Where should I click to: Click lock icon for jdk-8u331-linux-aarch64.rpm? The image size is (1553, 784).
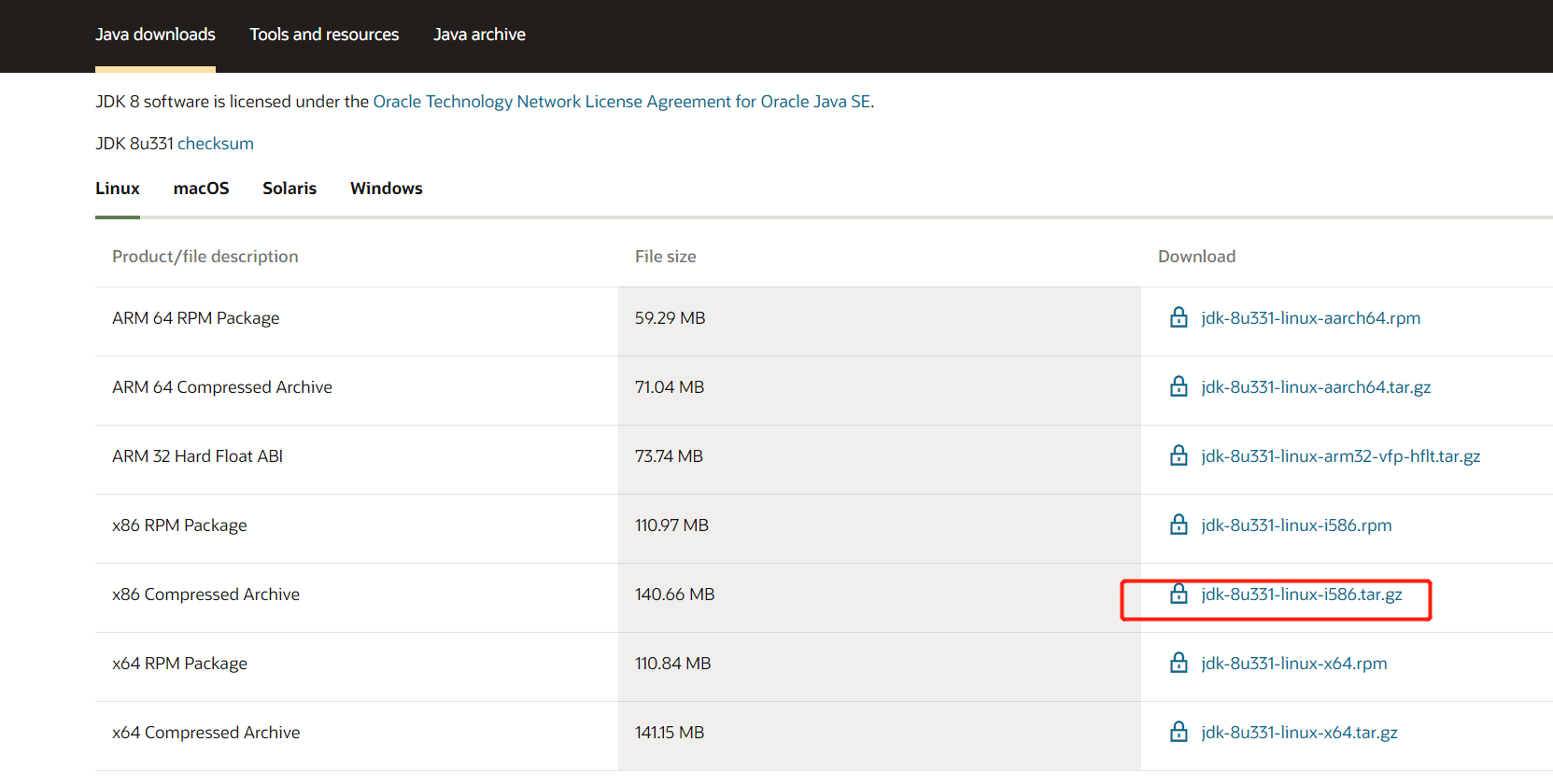pos(1179,317)
